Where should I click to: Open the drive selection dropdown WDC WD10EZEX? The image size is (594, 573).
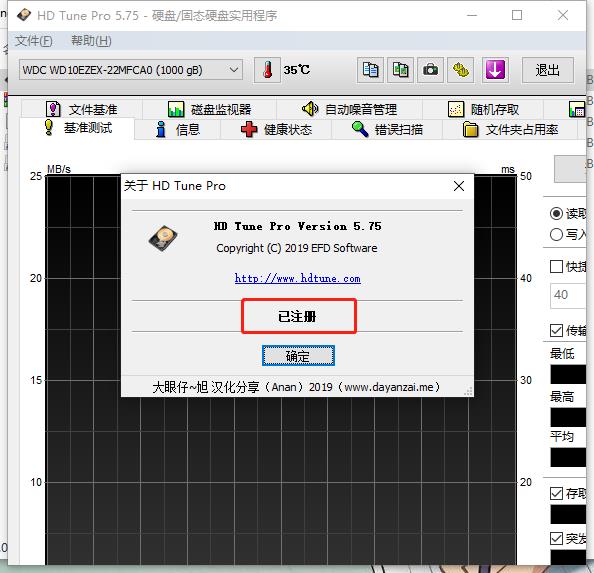pos(131,70)
